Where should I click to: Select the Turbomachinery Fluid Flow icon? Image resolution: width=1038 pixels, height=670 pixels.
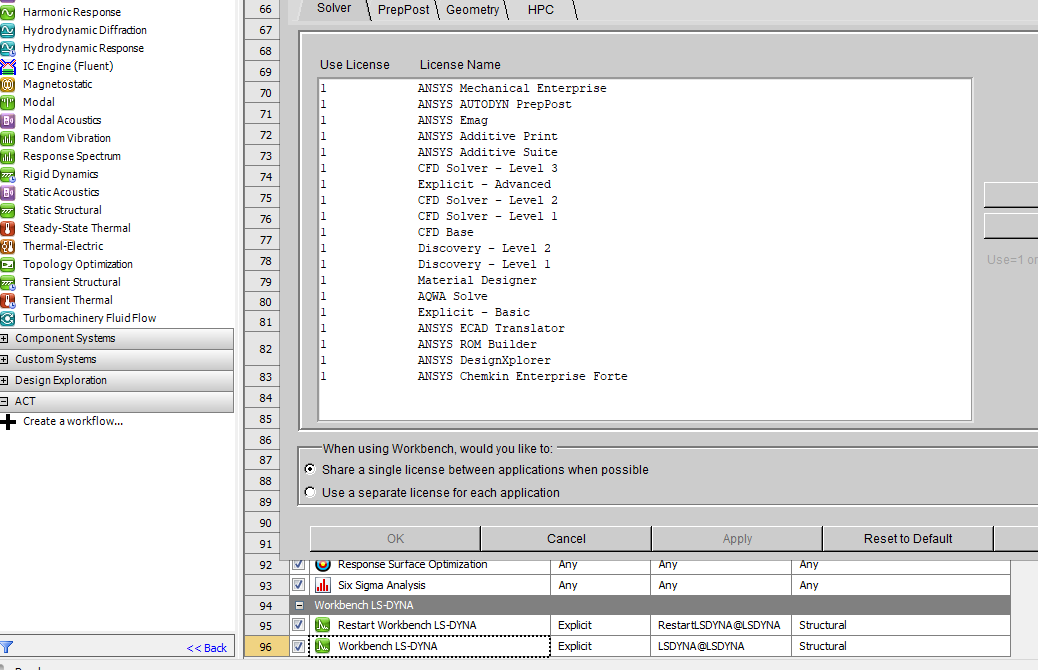click(7, 318)
